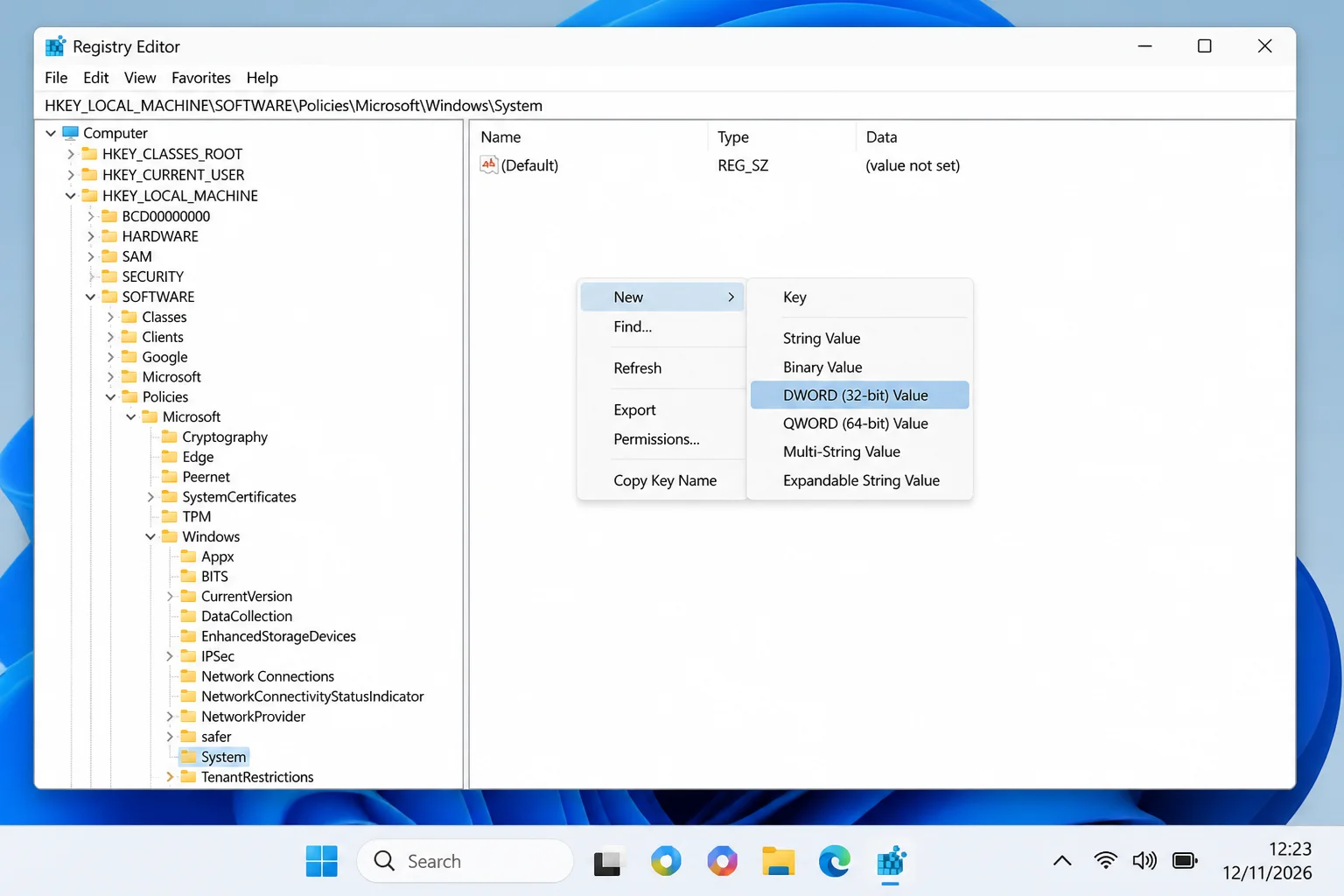Viewport: 1344px width, 896px height.
Task: Click the registry path address bar
Action: [x=665, y=106]
